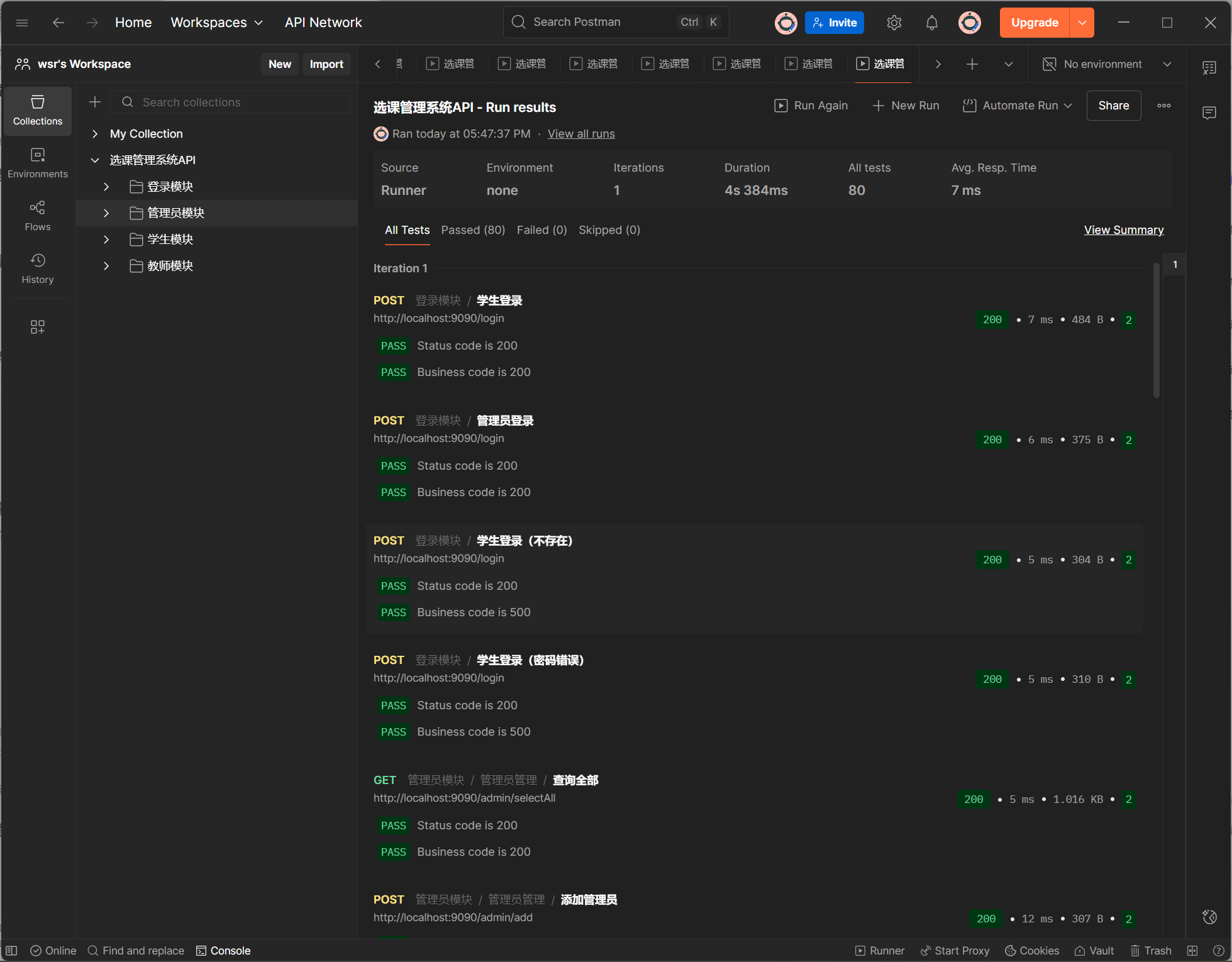Open the Cookies manager in status bar
Image resolution: width=1232 pixels, height=962 pixels.
coord(1031,951)
